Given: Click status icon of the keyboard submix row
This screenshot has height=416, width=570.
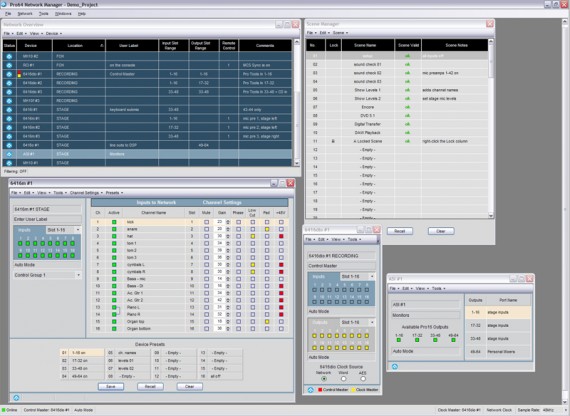Looking at the screenshot, I should coord(9,110).
